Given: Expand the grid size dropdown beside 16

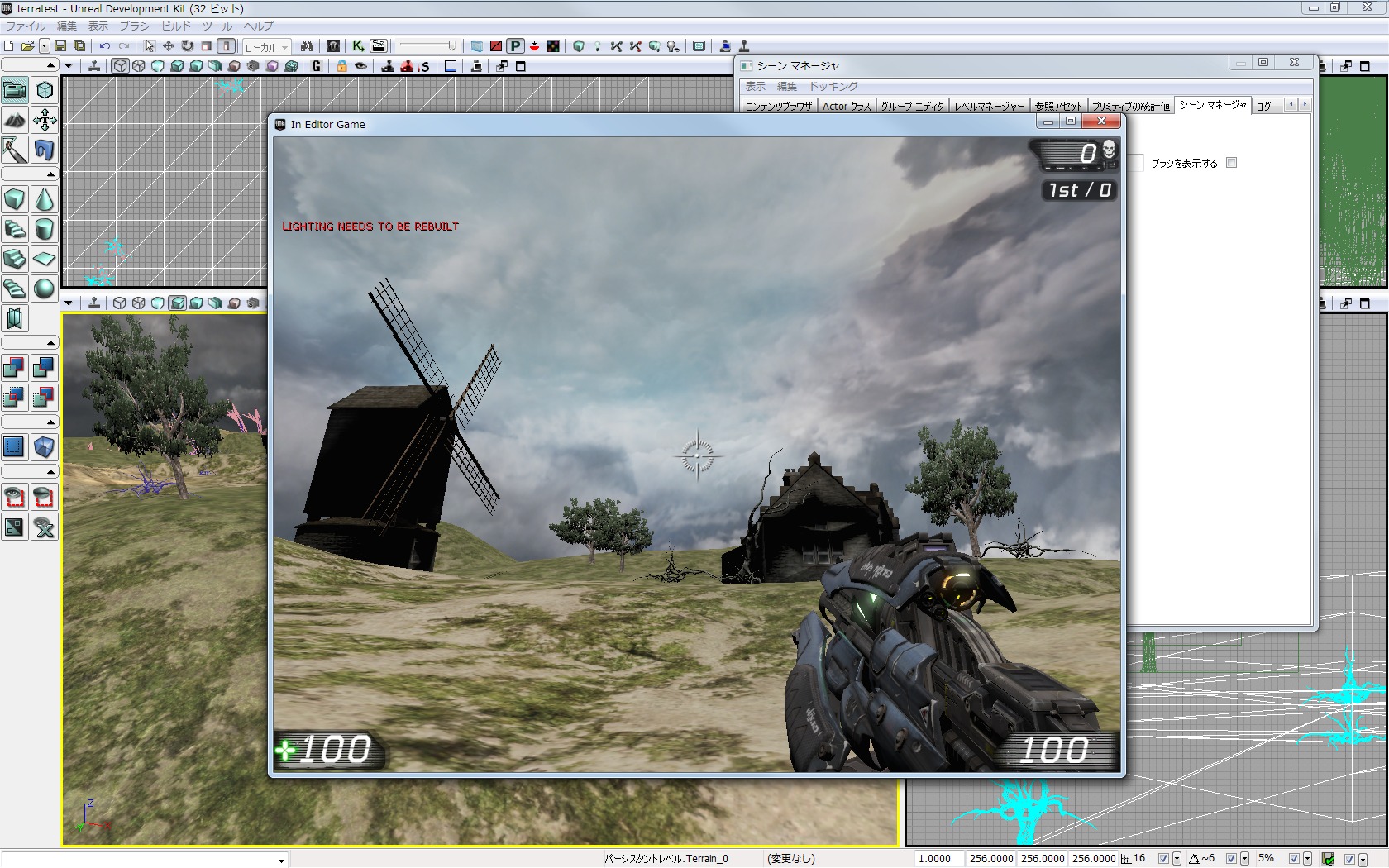Looking at the screenshot, I should [x=1177, y=859].
